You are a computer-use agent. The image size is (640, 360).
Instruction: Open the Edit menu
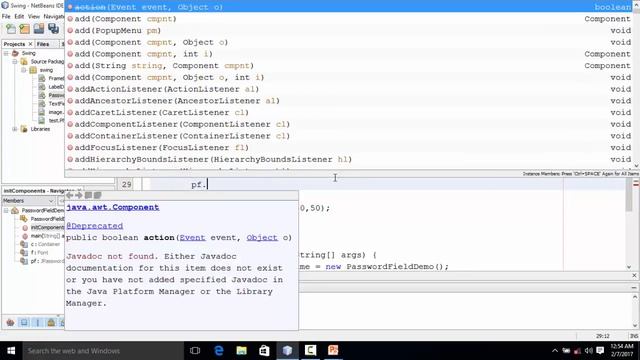(19, 16)
